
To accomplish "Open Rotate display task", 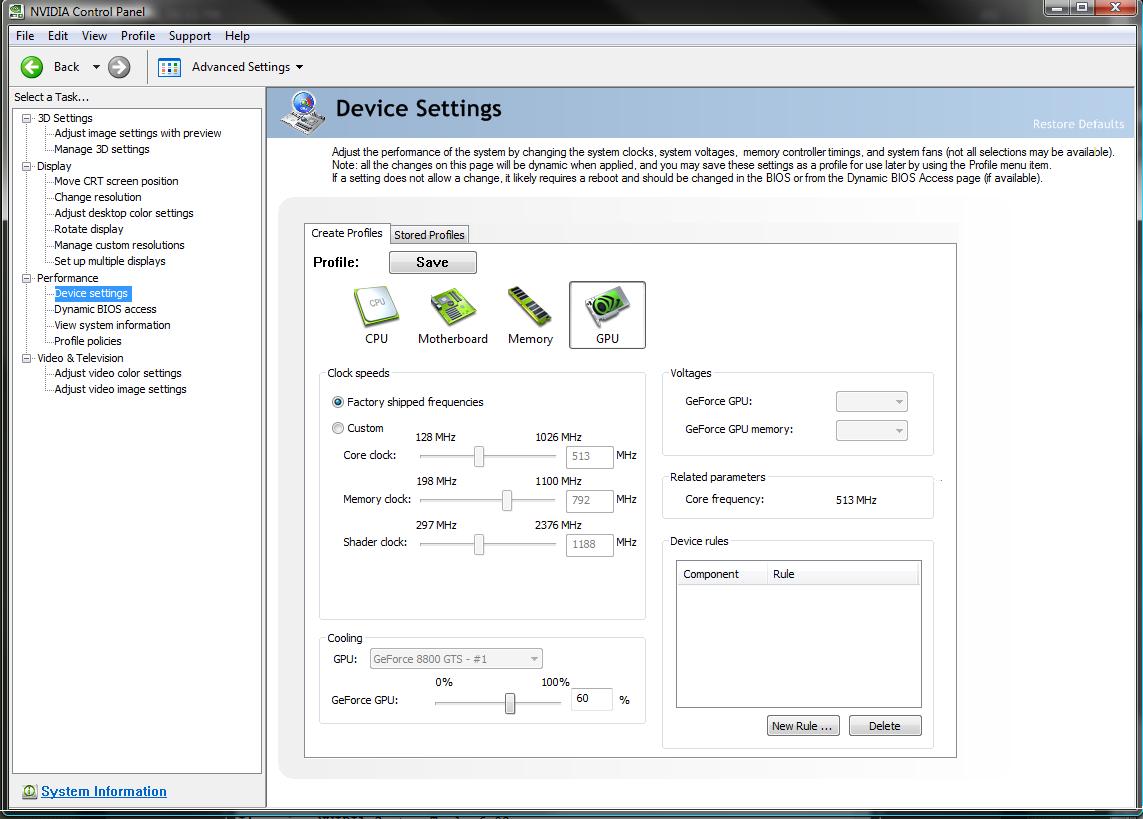I will (x=89, y=230).
